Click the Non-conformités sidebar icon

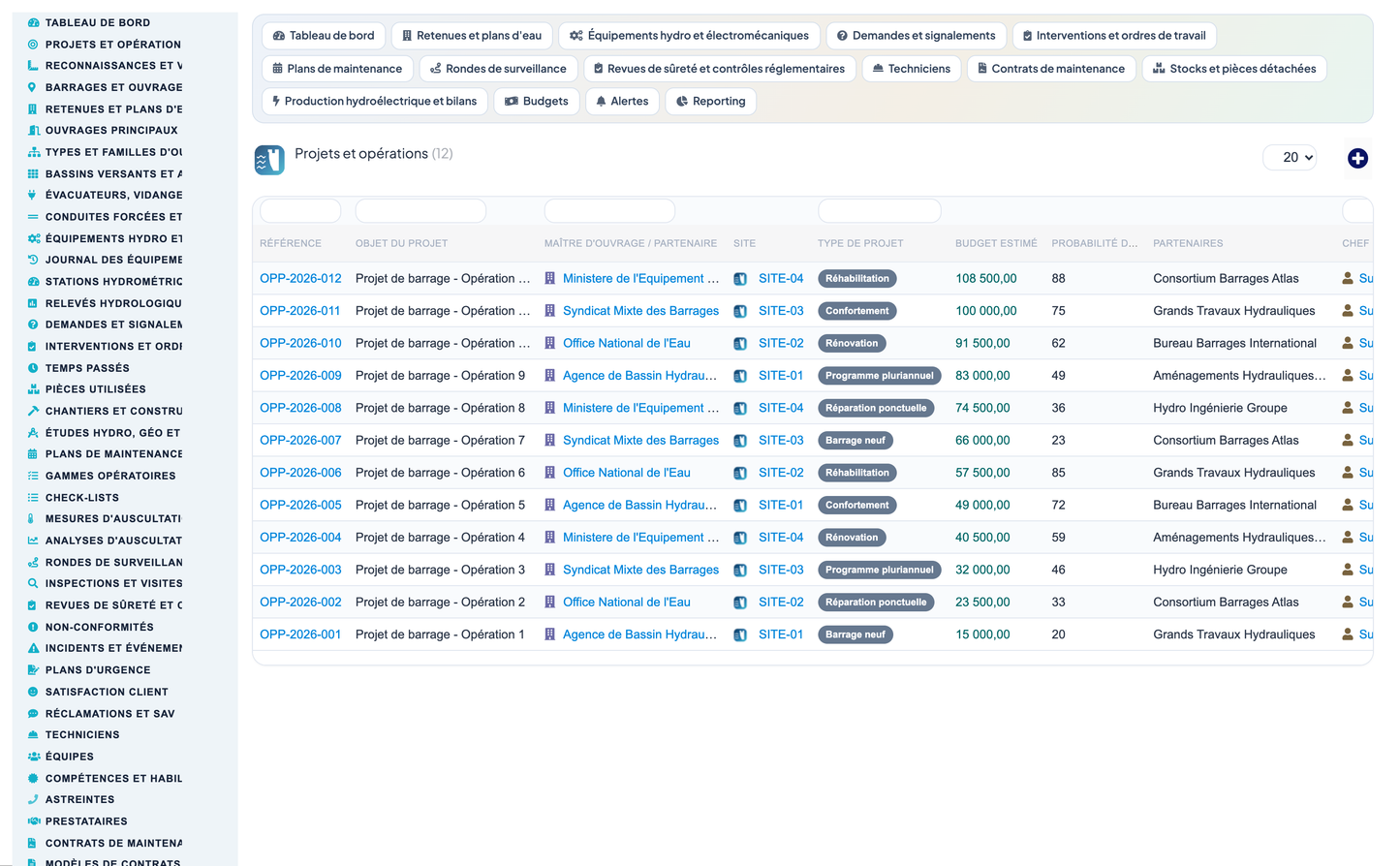click(x=33, y=627)
